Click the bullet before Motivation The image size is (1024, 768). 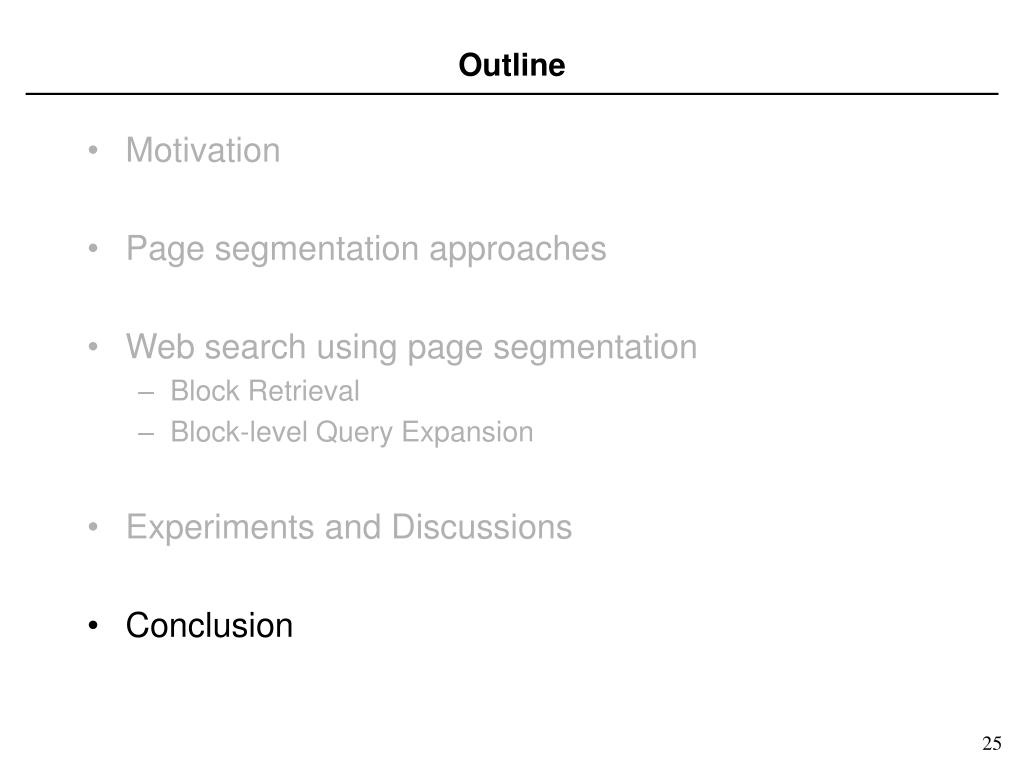(93, 151)
